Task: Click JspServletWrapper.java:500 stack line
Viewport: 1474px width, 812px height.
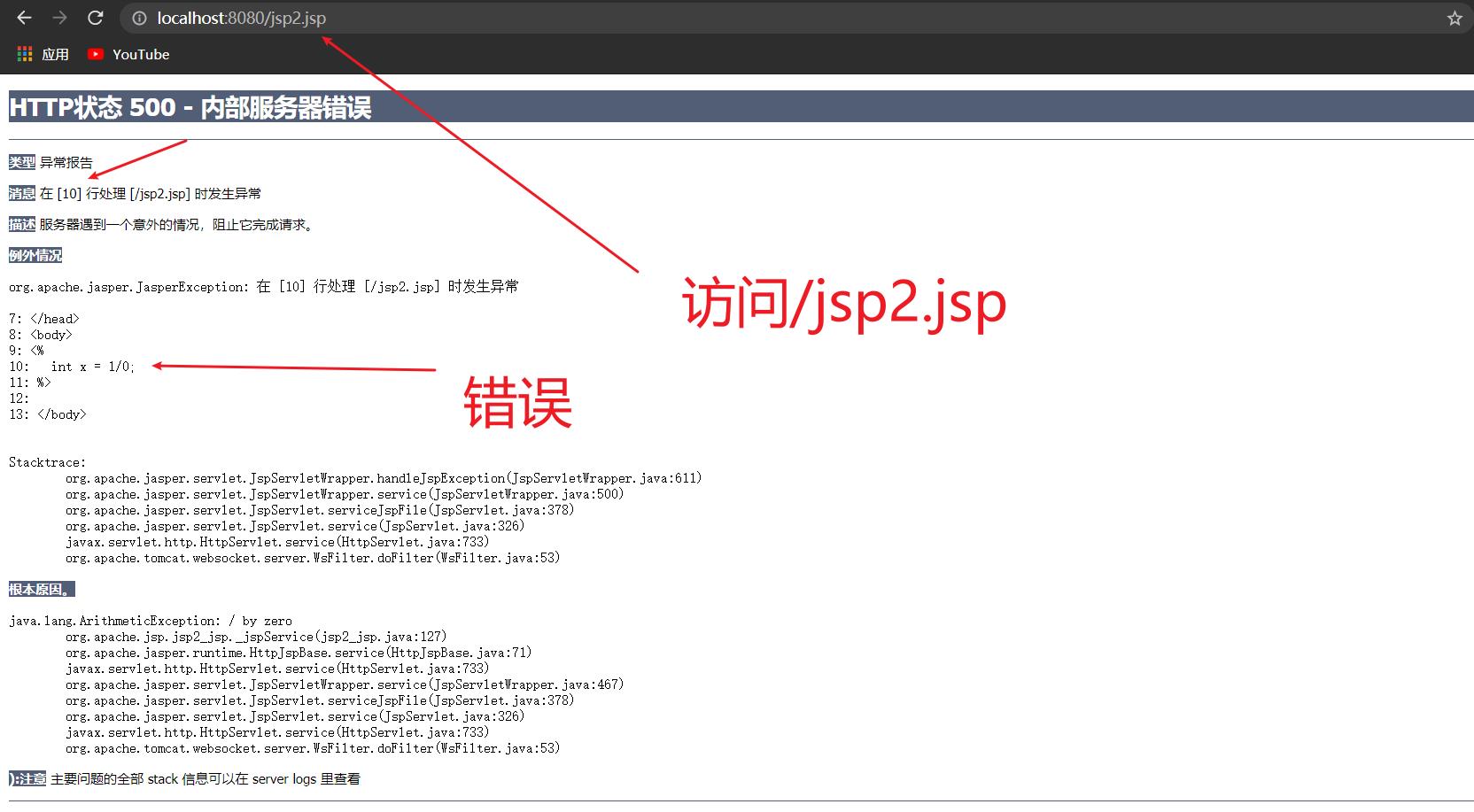Action: click(x=345, y=494)
